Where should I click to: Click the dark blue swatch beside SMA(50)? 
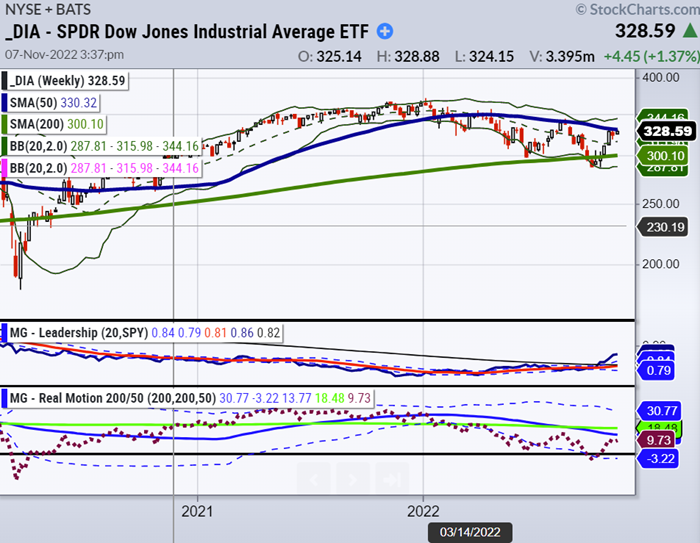(4, 103)
